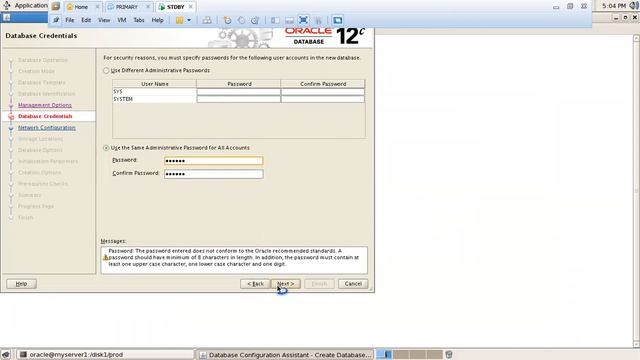Click the User Name column header
This screenshot has height=360, width=640.
tap(155, 84)
